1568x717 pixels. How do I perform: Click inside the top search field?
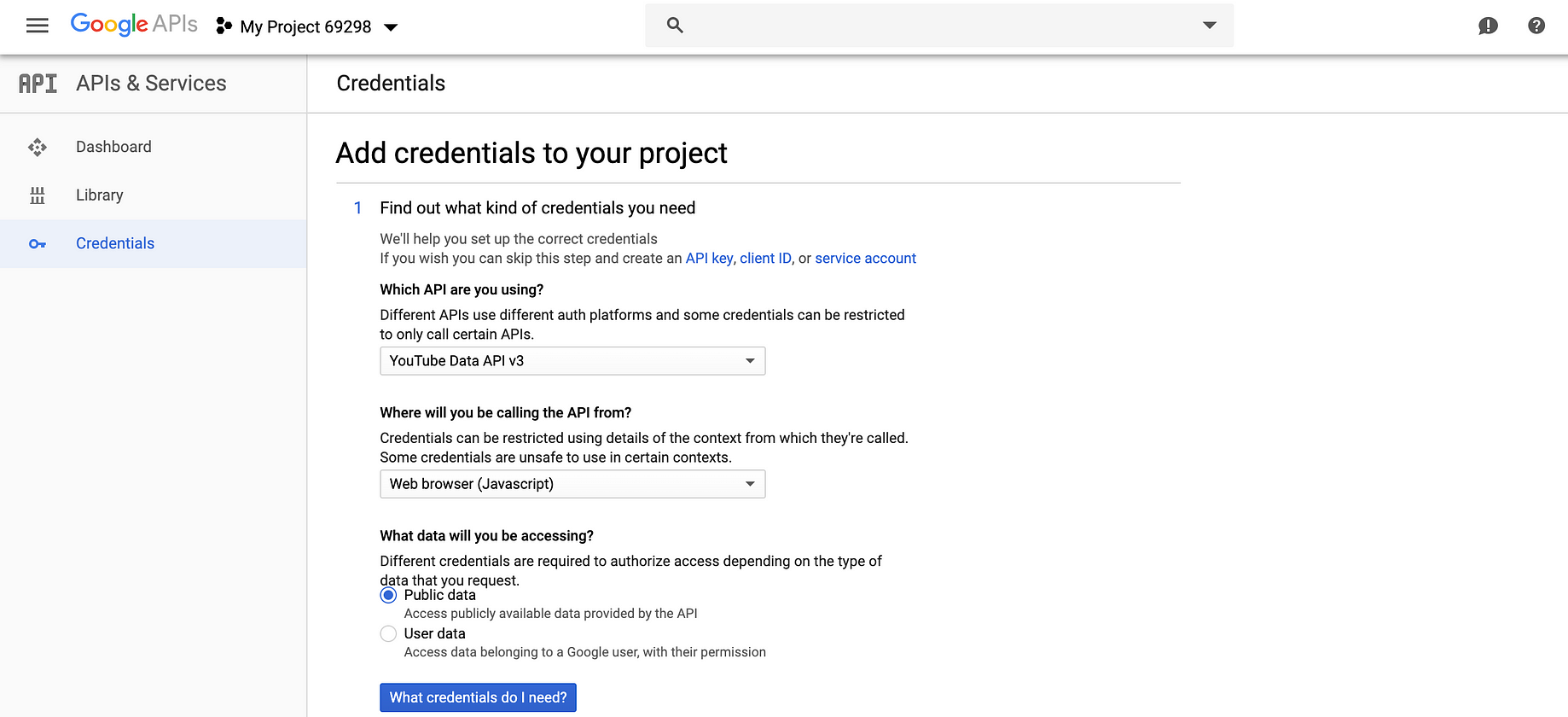(938, 26)
